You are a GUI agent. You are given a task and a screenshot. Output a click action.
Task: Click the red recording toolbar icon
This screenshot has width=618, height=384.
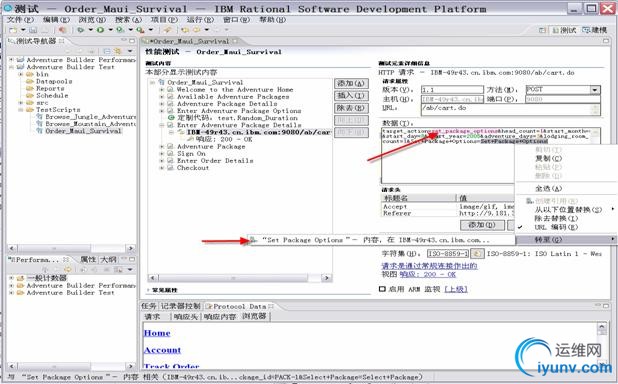pyautogui.click(x=62, y=30)
